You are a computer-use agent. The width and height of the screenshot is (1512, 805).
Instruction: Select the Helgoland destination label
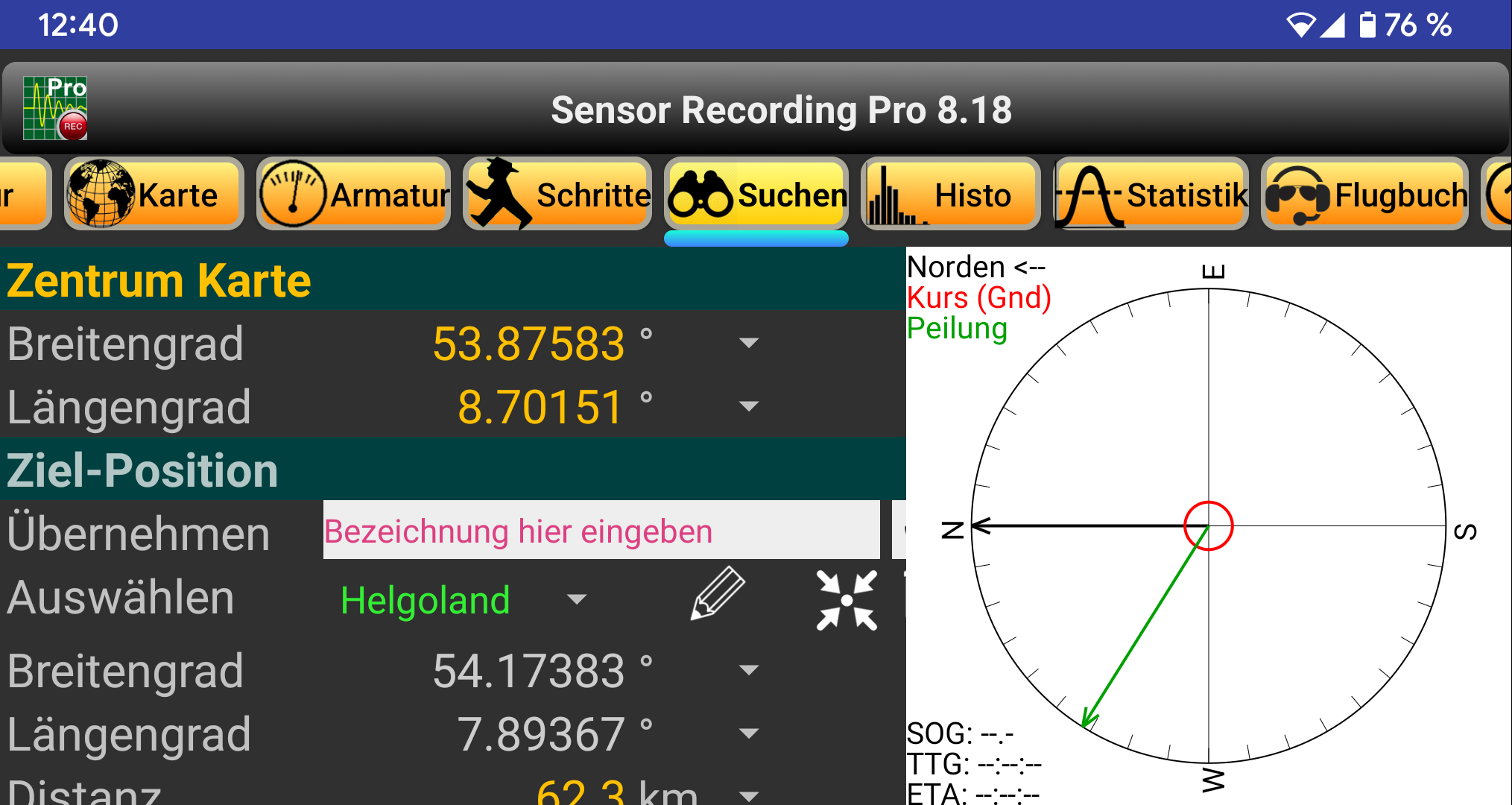pyautogui.click(x=426, y=598)
